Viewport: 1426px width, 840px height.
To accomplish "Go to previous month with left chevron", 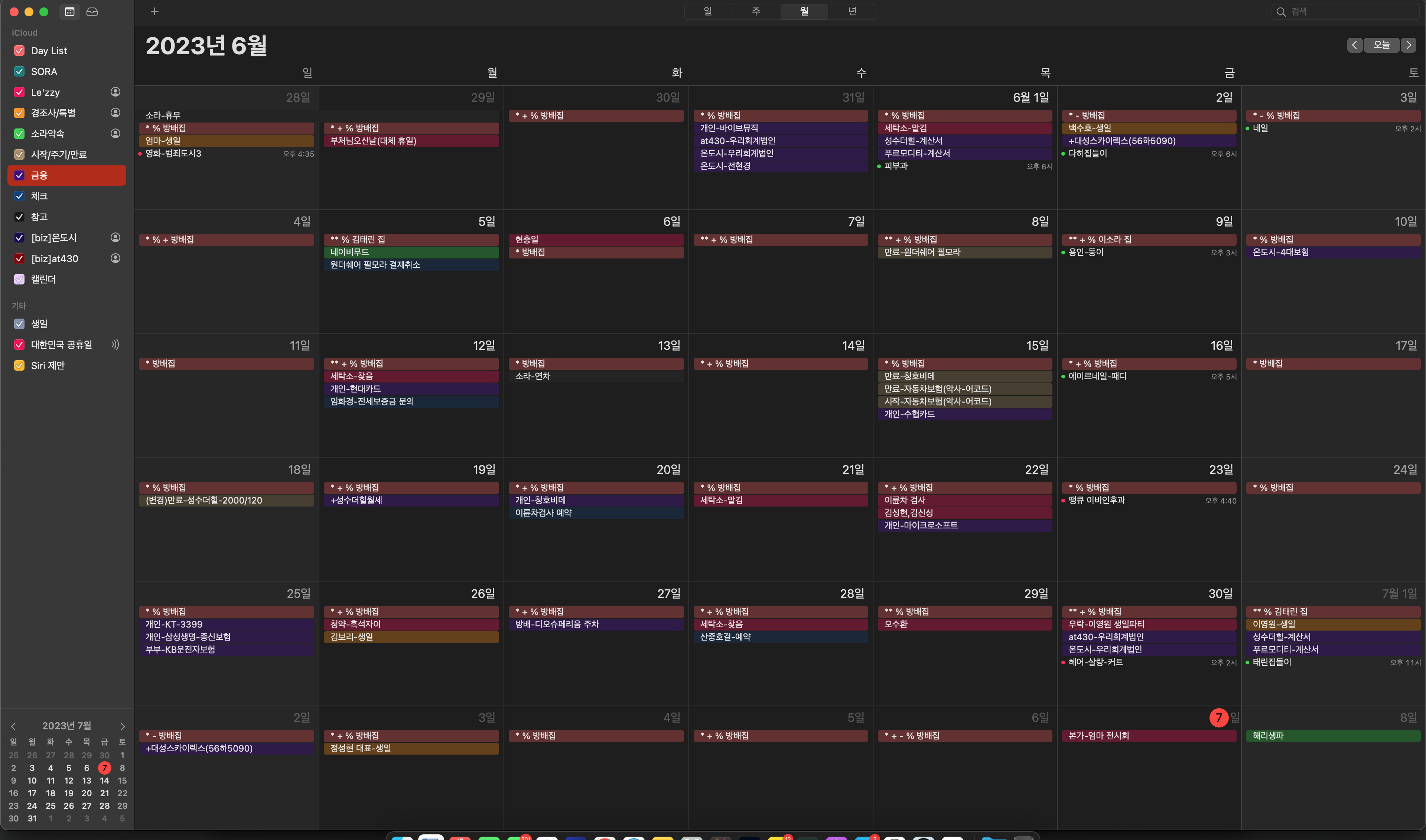I will point(1355,45).
